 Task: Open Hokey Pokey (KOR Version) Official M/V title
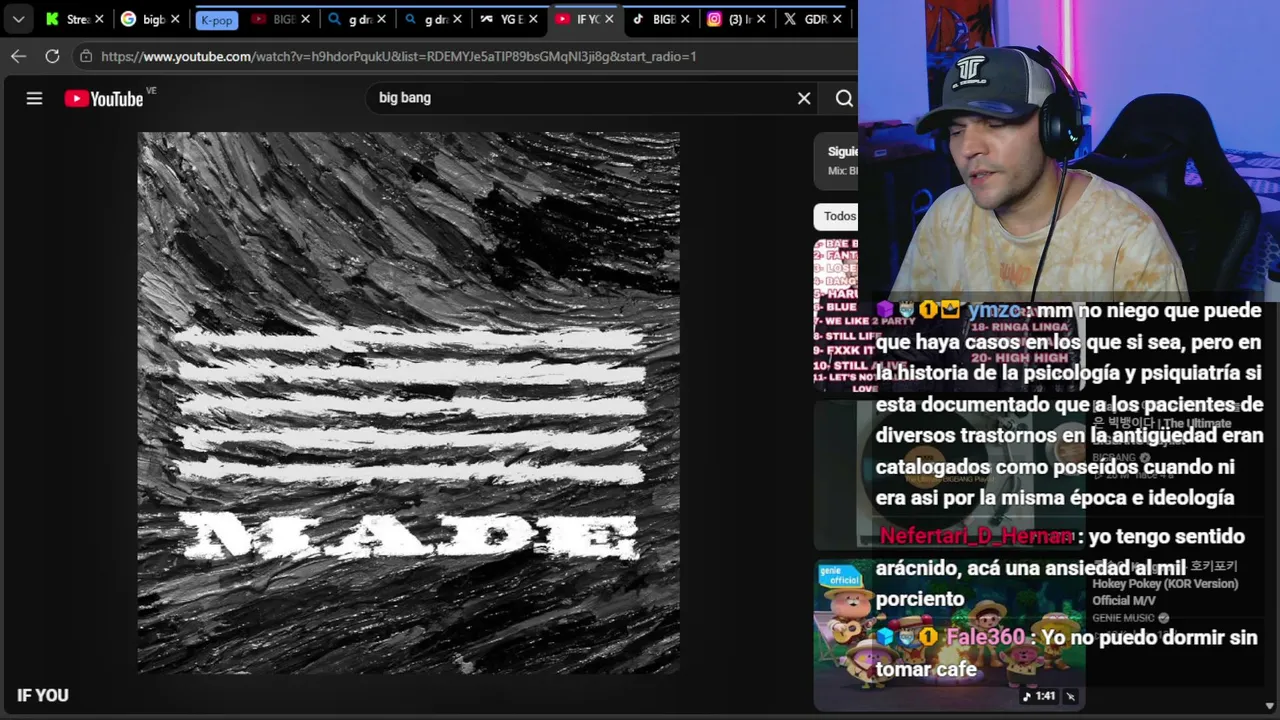point(1165,584)
